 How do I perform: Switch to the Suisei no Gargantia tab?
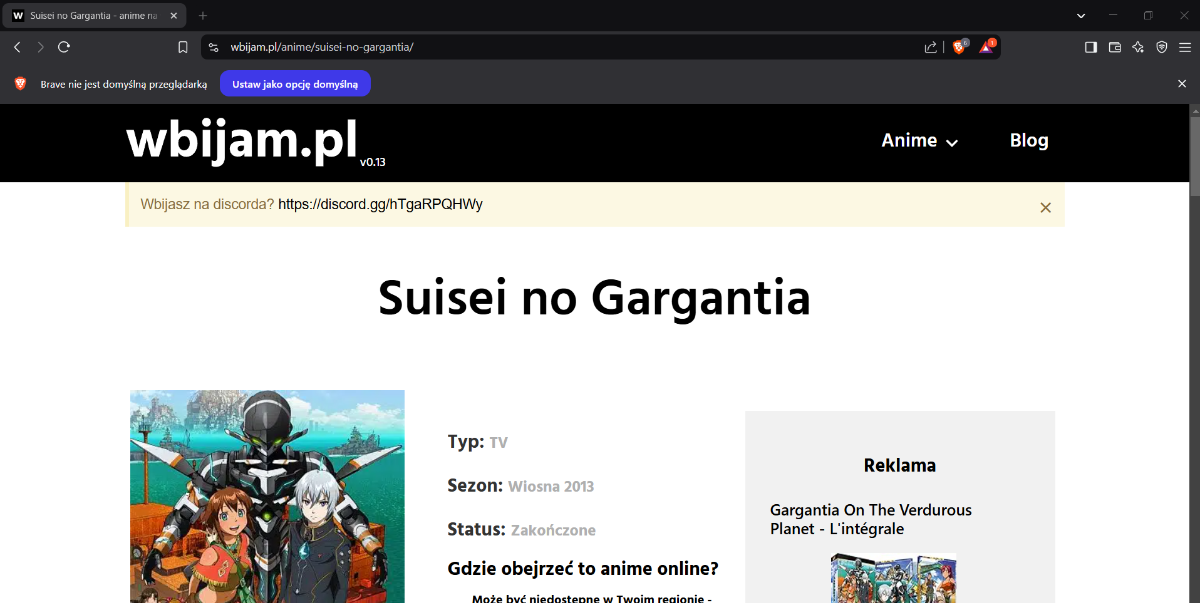95,16
